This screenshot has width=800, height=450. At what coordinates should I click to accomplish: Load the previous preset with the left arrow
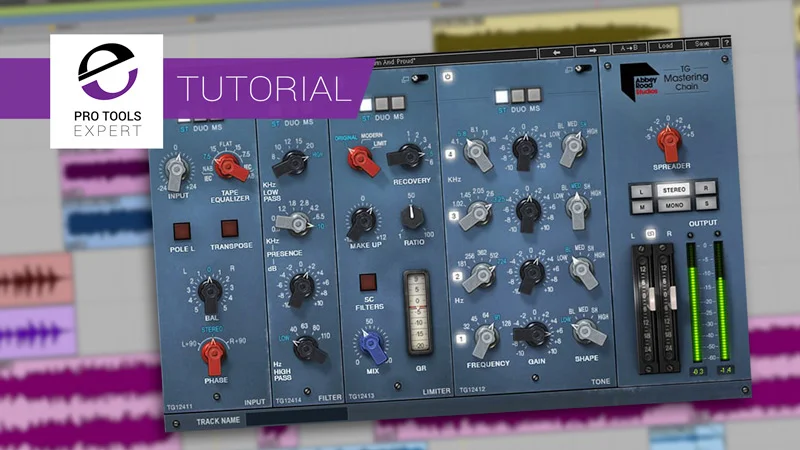click(x=556, y=52)
